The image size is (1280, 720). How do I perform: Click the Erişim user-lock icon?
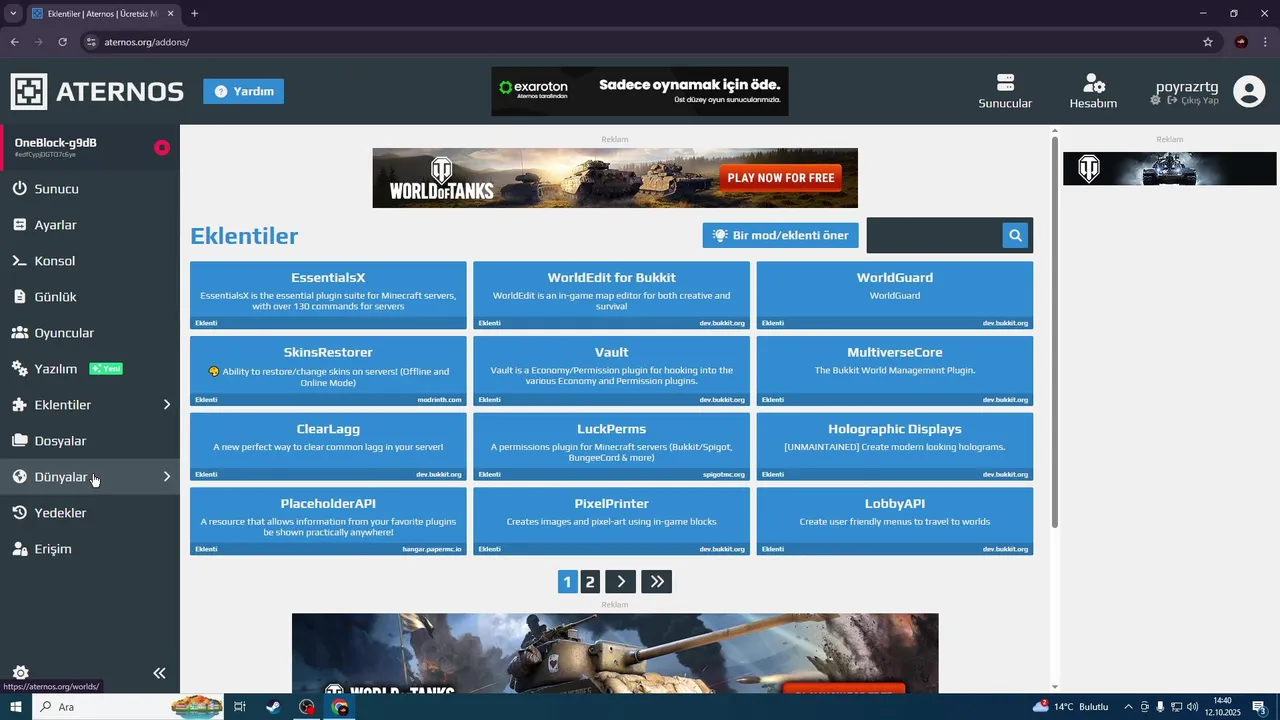pos(19,549)
